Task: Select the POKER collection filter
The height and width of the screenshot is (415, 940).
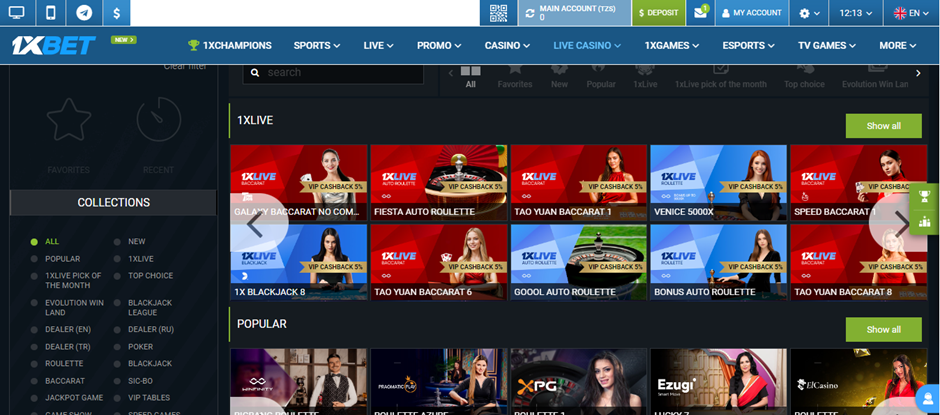Action: [140, 347]
